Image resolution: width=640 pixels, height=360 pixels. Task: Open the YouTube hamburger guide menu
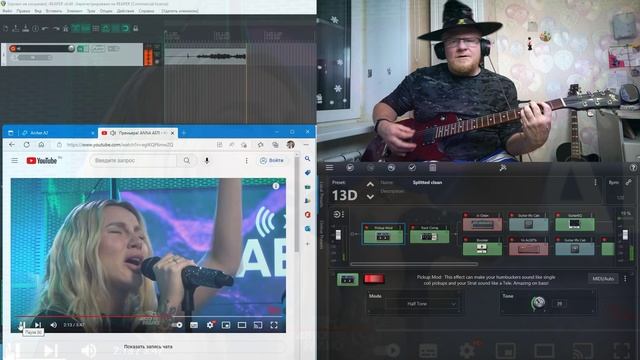tap(15, 160)
